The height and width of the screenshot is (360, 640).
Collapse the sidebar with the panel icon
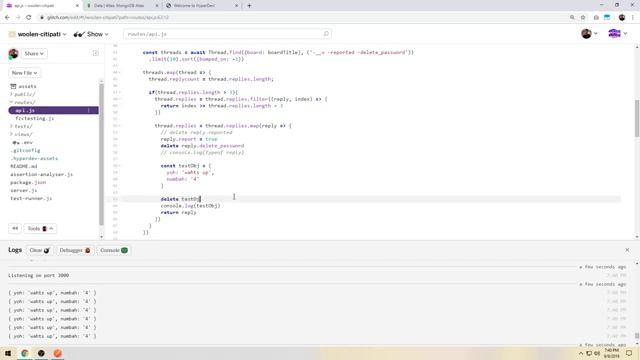point(96,53)
